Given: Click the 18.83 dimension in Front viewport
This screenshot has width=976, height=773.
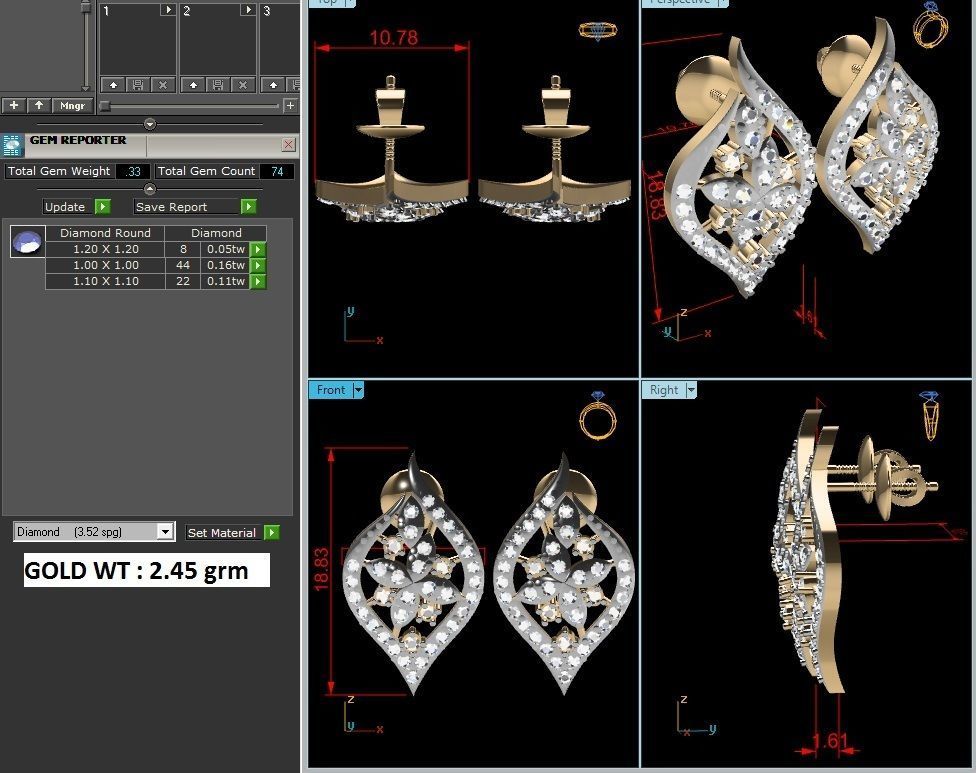Looking at the screenshot, I should [x=321, y=569].
